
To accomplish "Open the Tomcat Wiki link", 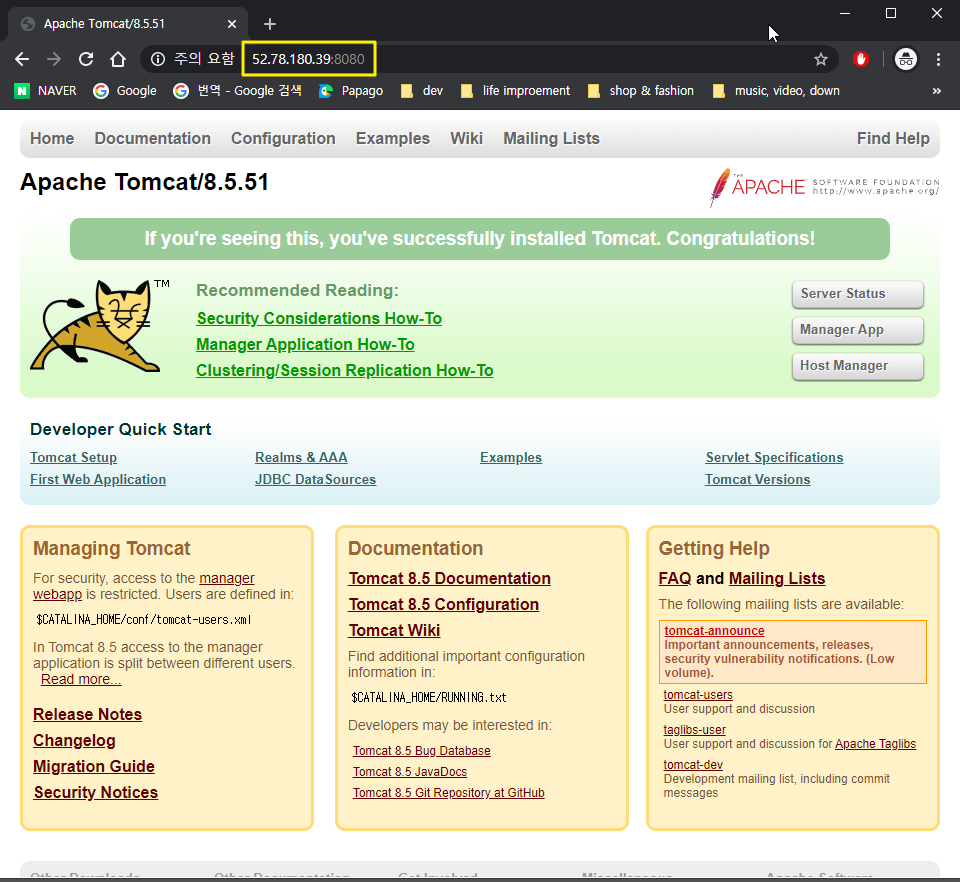I will coord(394,630).
